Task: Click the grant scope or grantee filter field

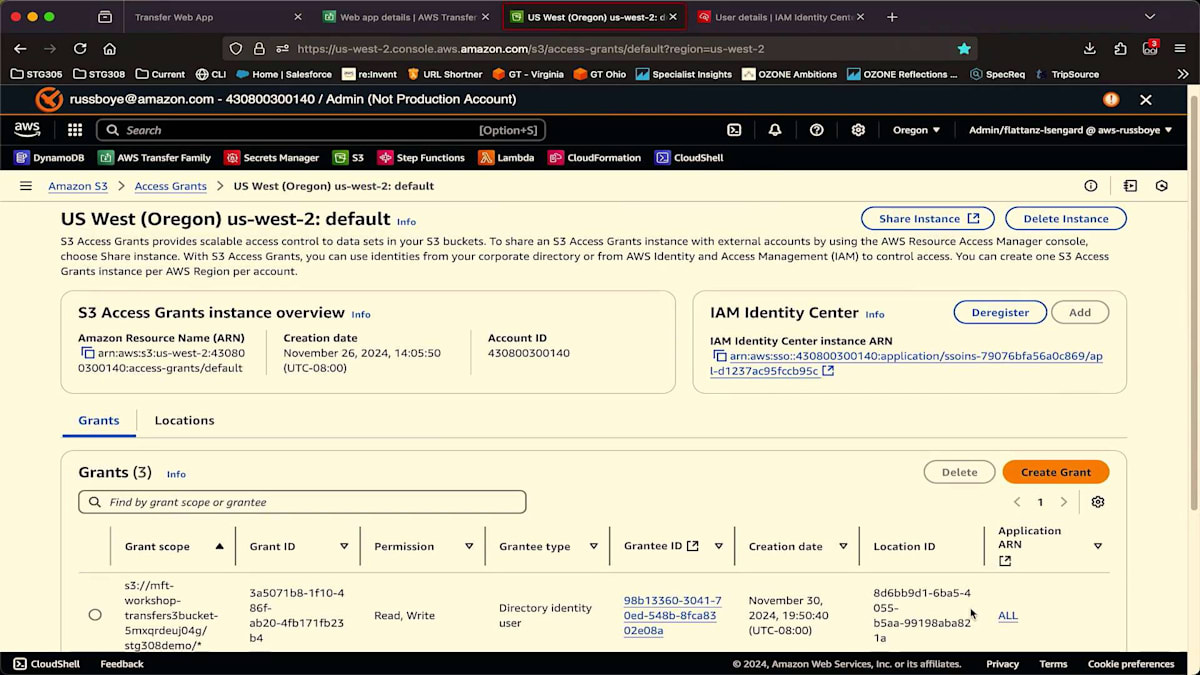Action: [x=302, y=502]
